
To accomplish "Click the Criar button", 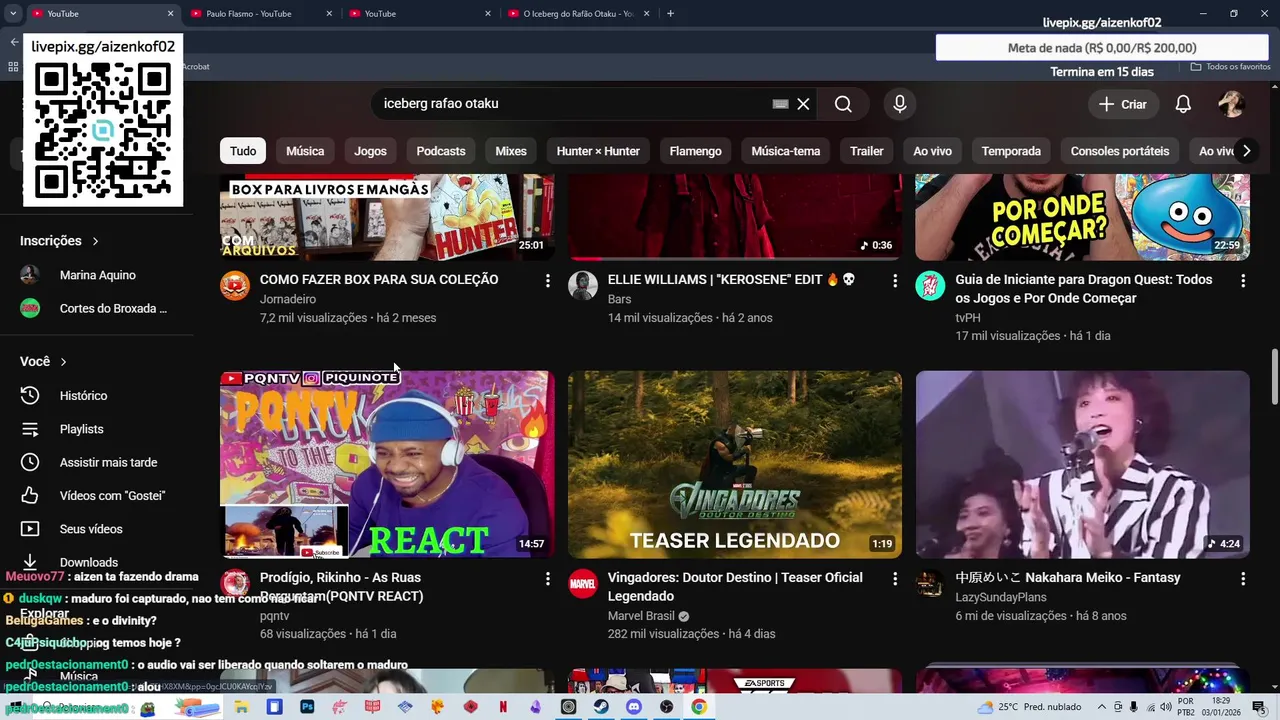I will click(x=1123, y=104).
